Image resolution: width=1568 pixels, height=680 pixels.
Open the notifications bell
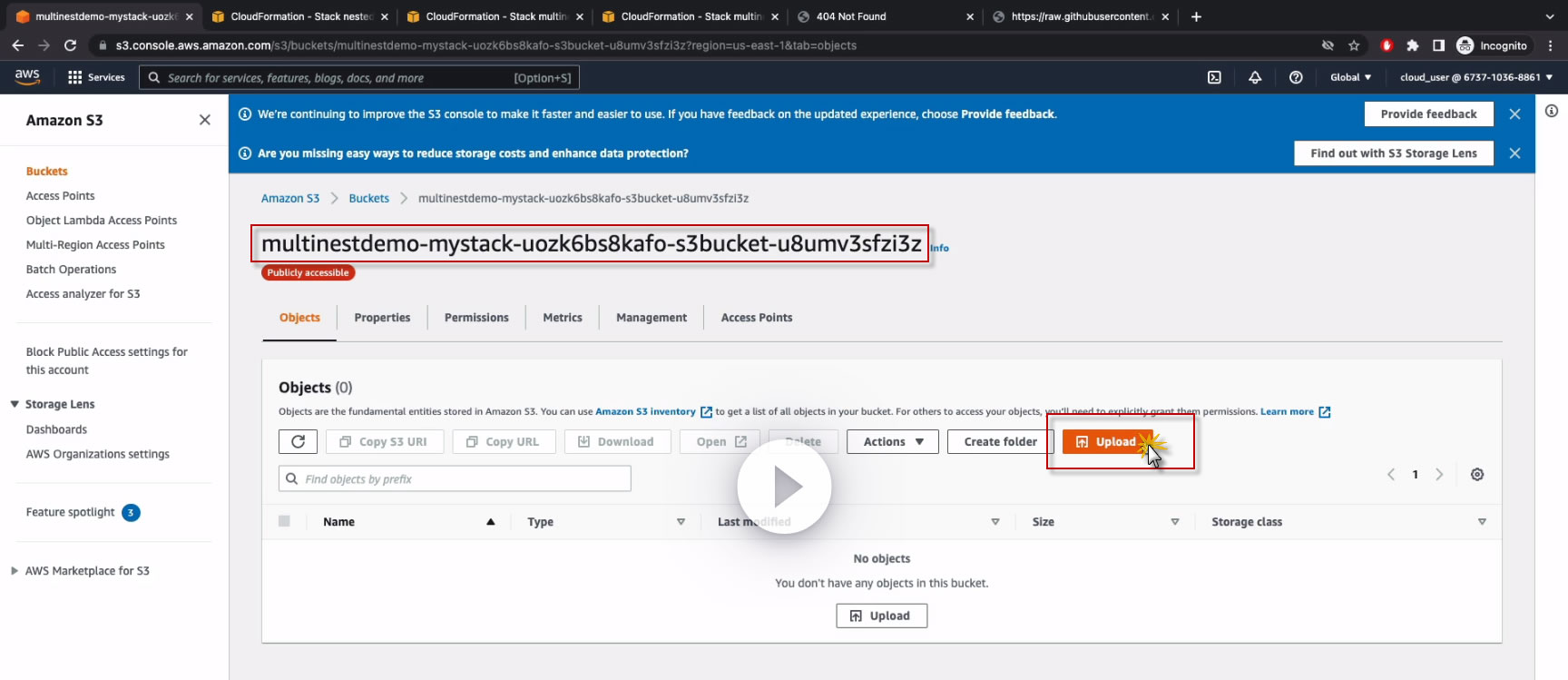1255,77
